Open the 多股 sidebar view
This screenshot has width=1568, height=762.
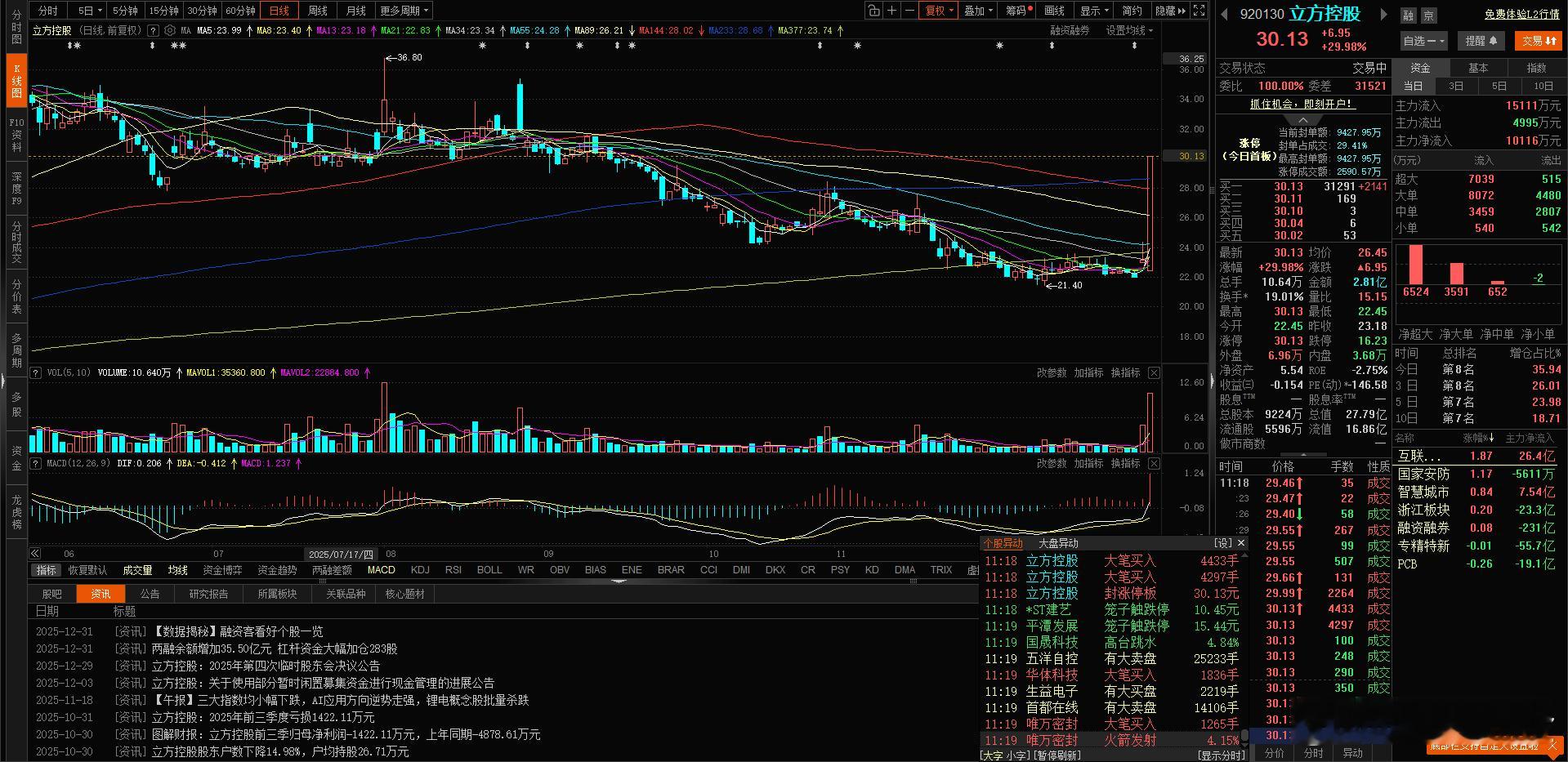click(x=16, y=404)
